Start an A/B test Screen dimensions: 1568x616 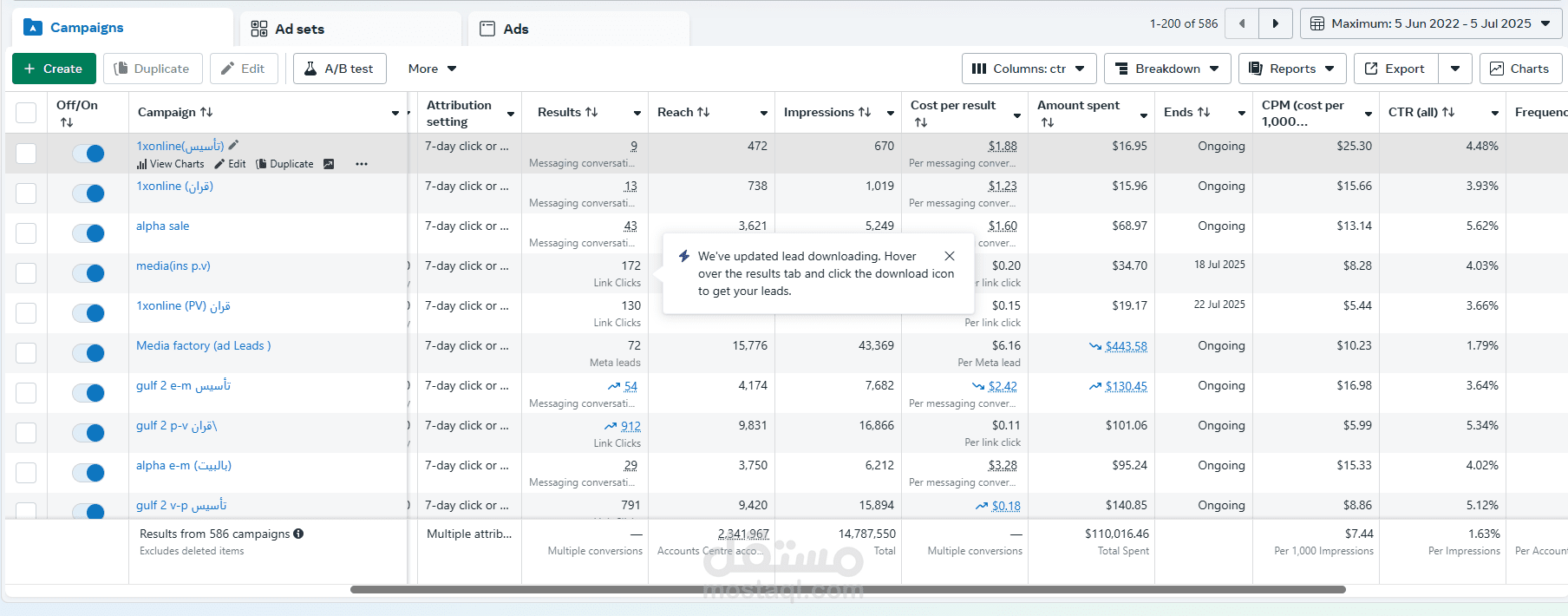point(339,69)
